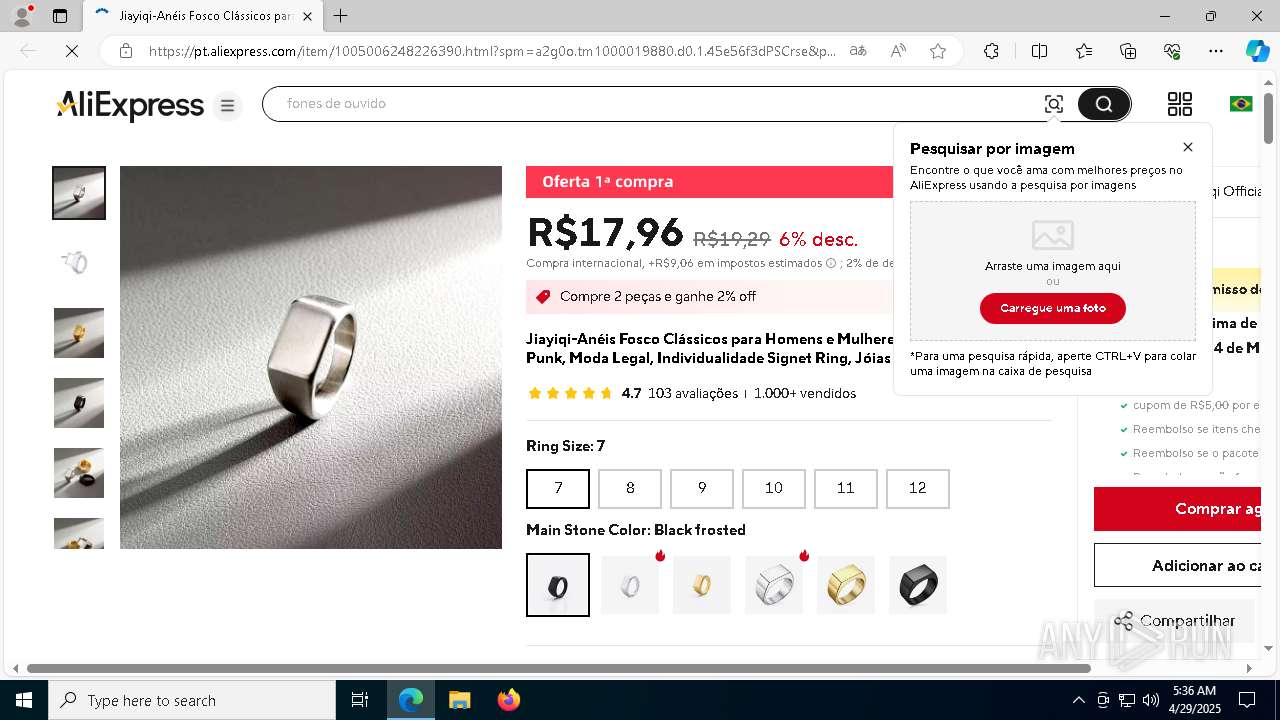This screenshot has height=720, width=1280.
Task: Open the image search camera icon
Action: (1053, 104)
